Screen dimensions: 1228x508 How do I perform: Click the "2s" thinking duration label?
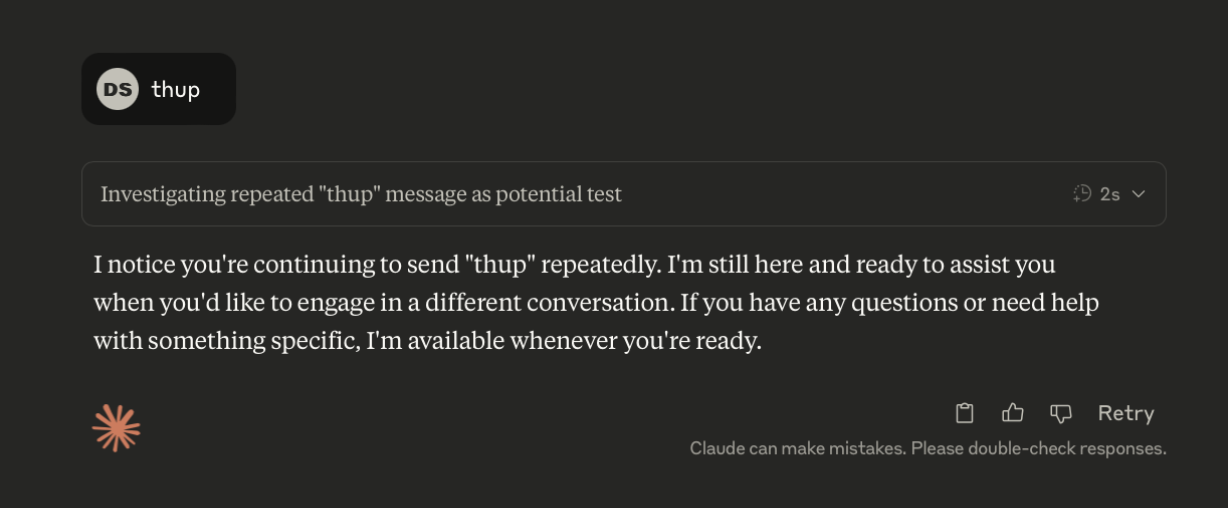click(x=1109, y=194)
